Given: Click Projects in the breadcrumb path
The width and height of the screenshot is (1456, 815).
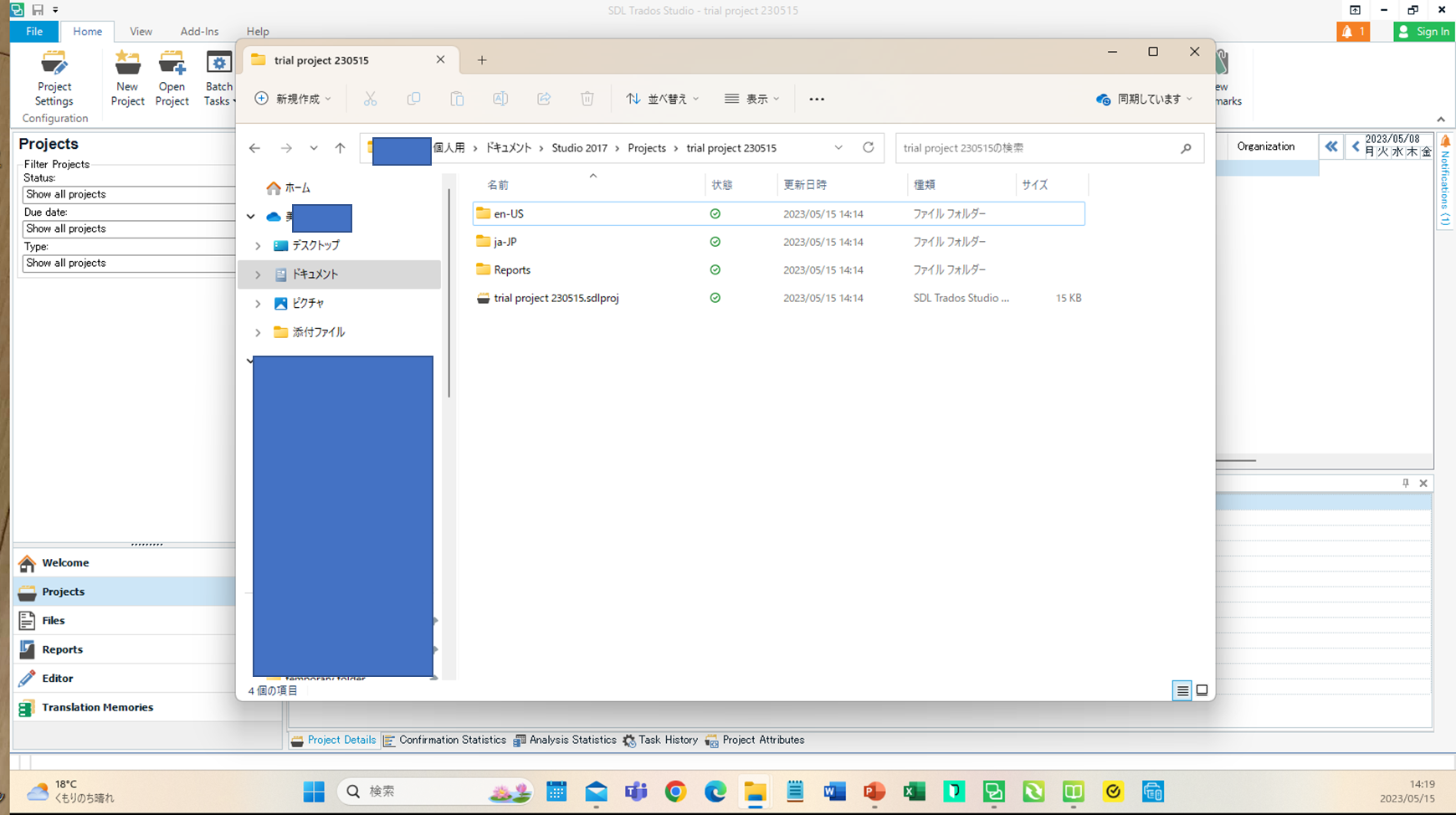Looking at the screenshot, I should click(x=647, y=148).
